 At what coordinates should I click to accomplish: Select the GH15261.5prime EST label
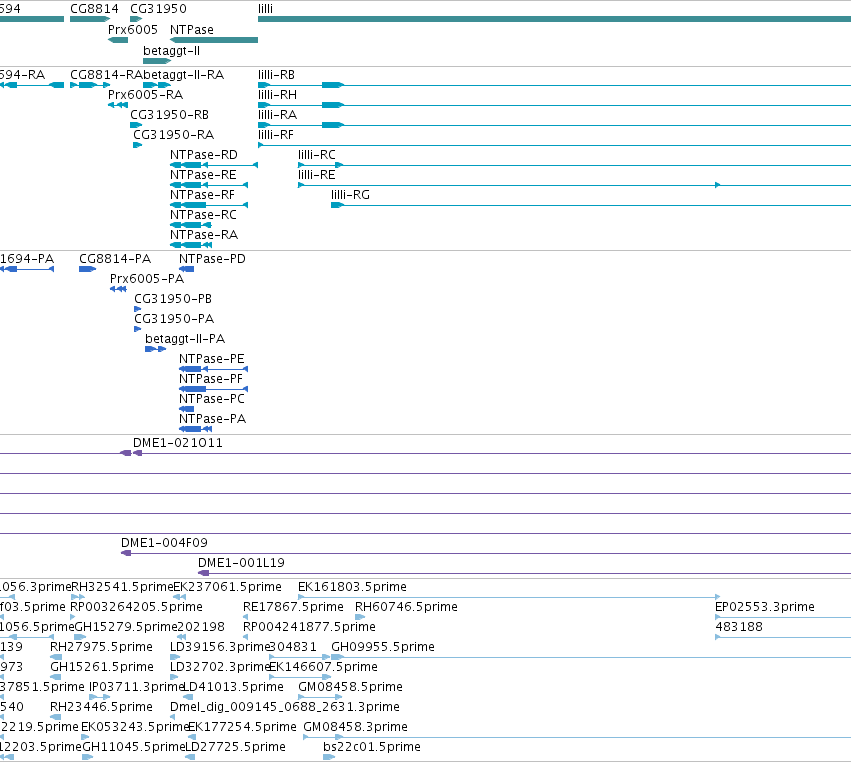pyautogui.click(x=101, y=667)
